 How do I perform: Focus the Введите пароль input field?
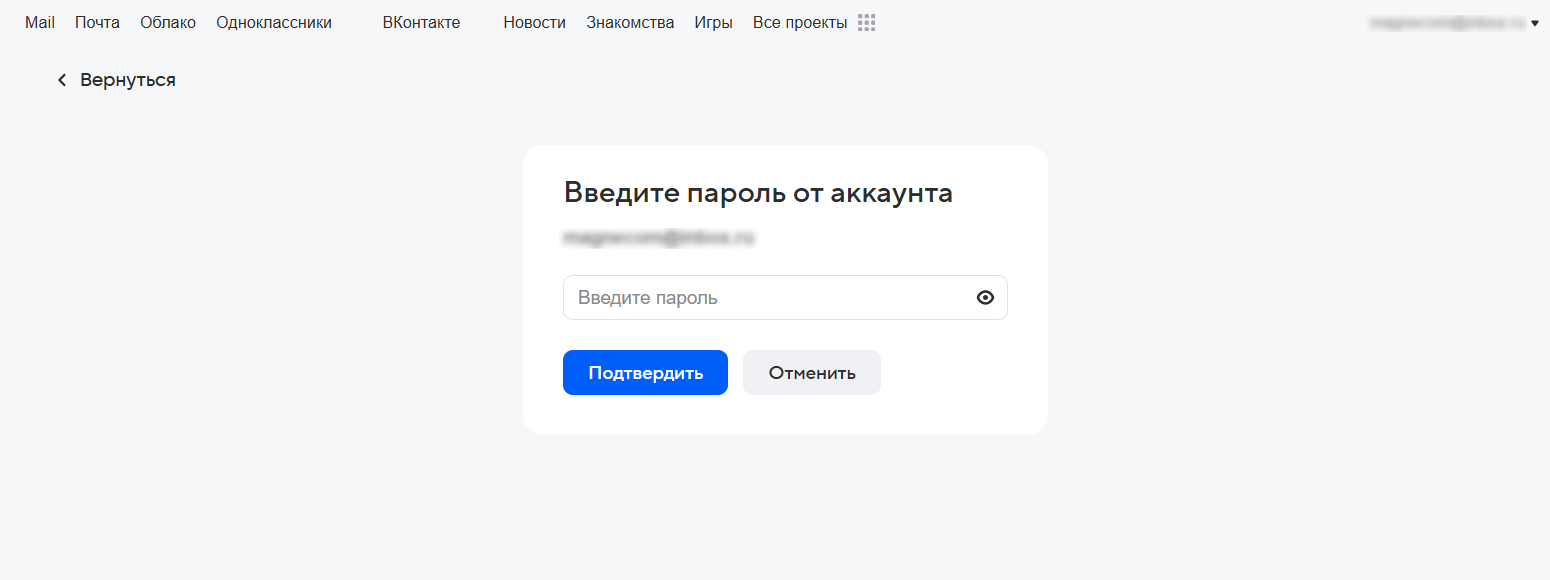765,298
